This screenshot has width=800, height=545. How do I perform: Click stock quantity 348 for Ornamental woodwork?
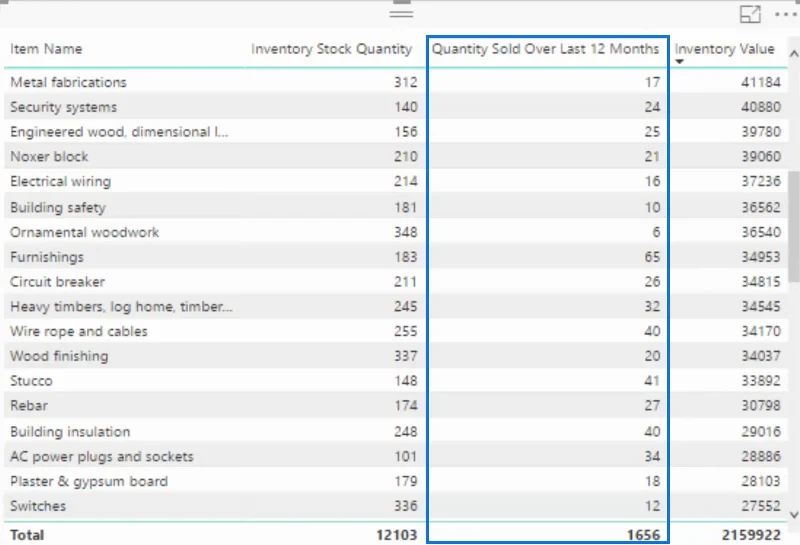tap(406, 232)
